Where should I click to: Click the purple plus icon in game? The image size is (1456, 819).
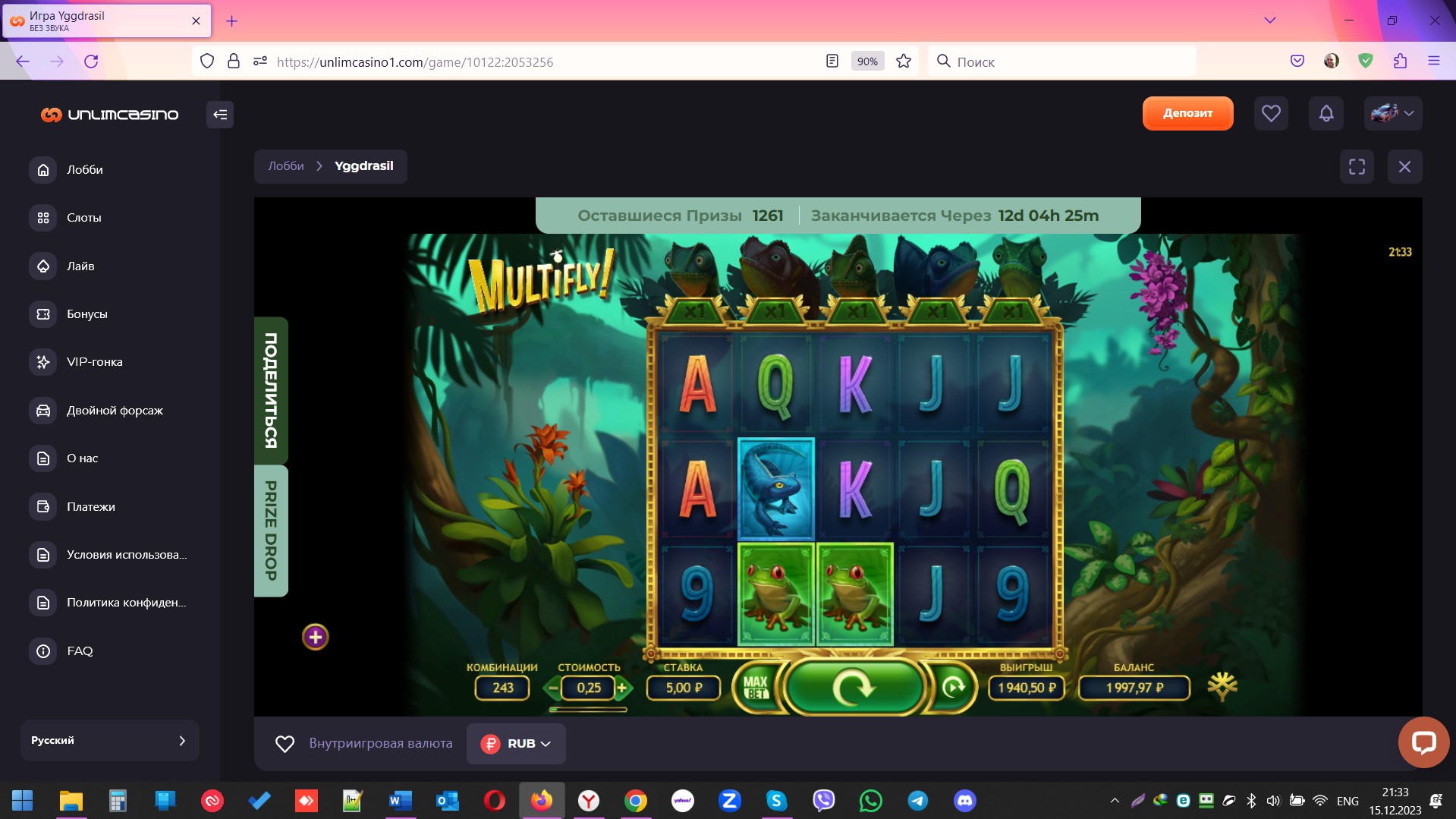pos(316,637)
